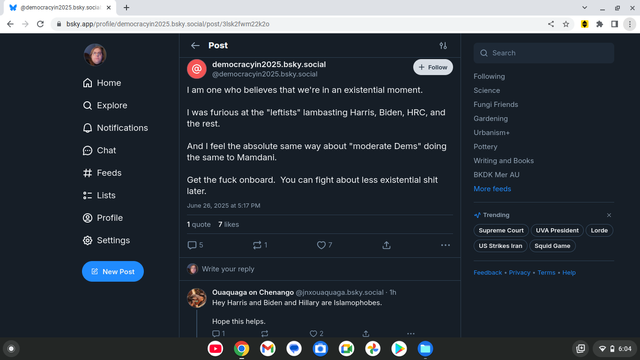Viewport: 640px width, 360px height.
Task: Create a New Post
Action: (x=113, y=271)
